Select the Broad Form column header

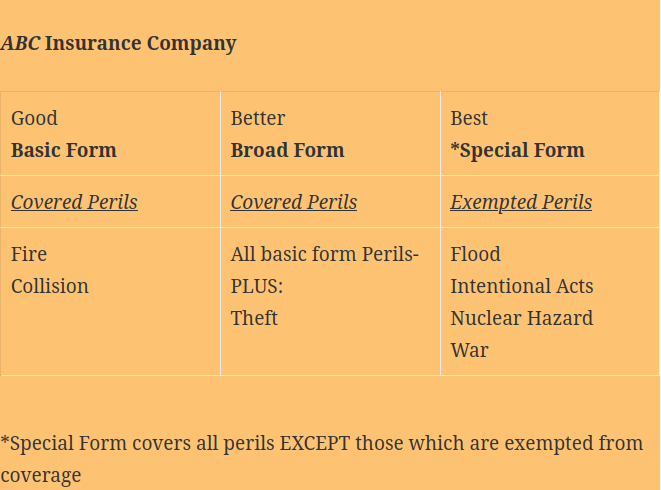287,150
